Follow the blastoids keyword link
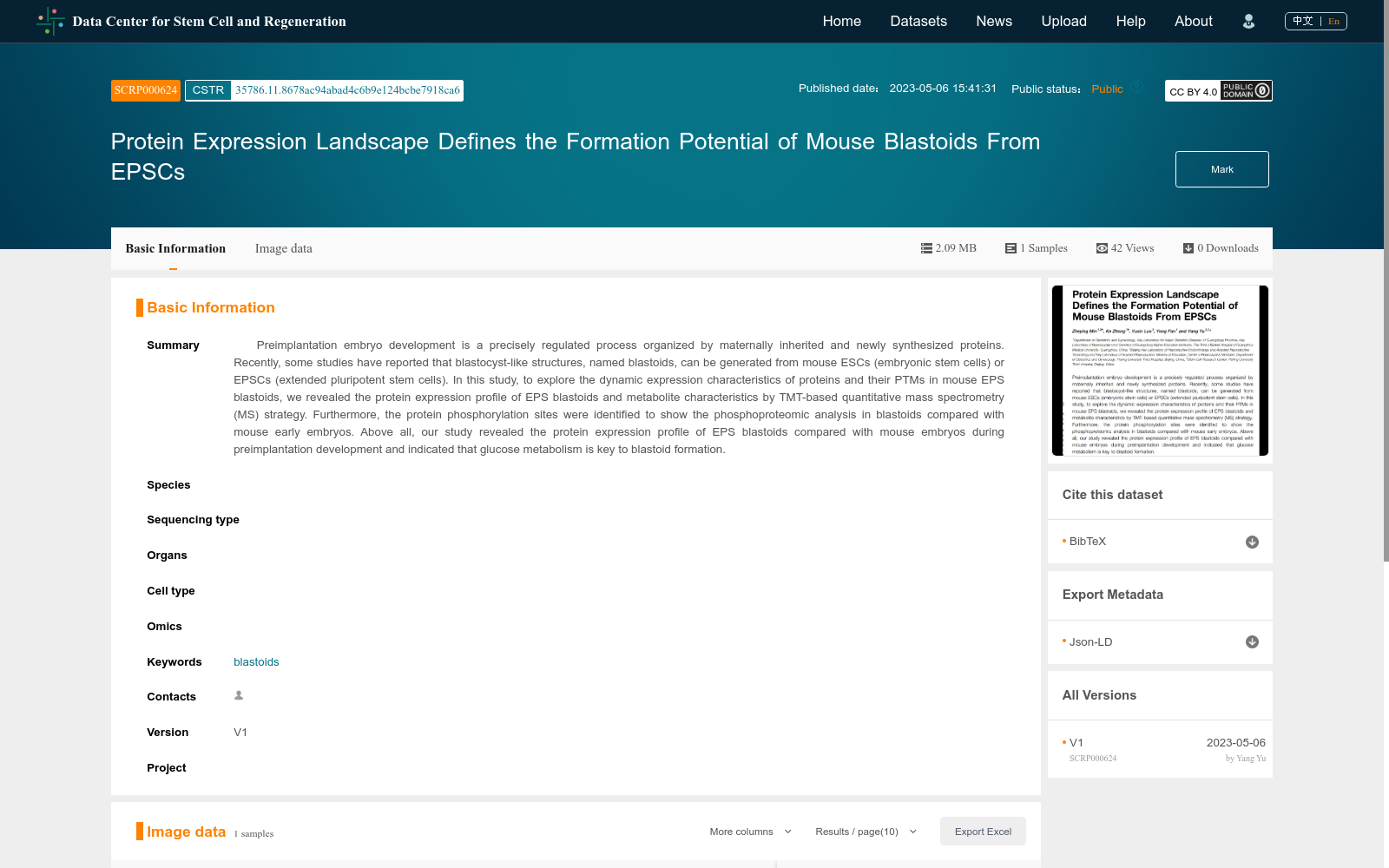The height and width of the screenshot is (868, 1389). 255,661
